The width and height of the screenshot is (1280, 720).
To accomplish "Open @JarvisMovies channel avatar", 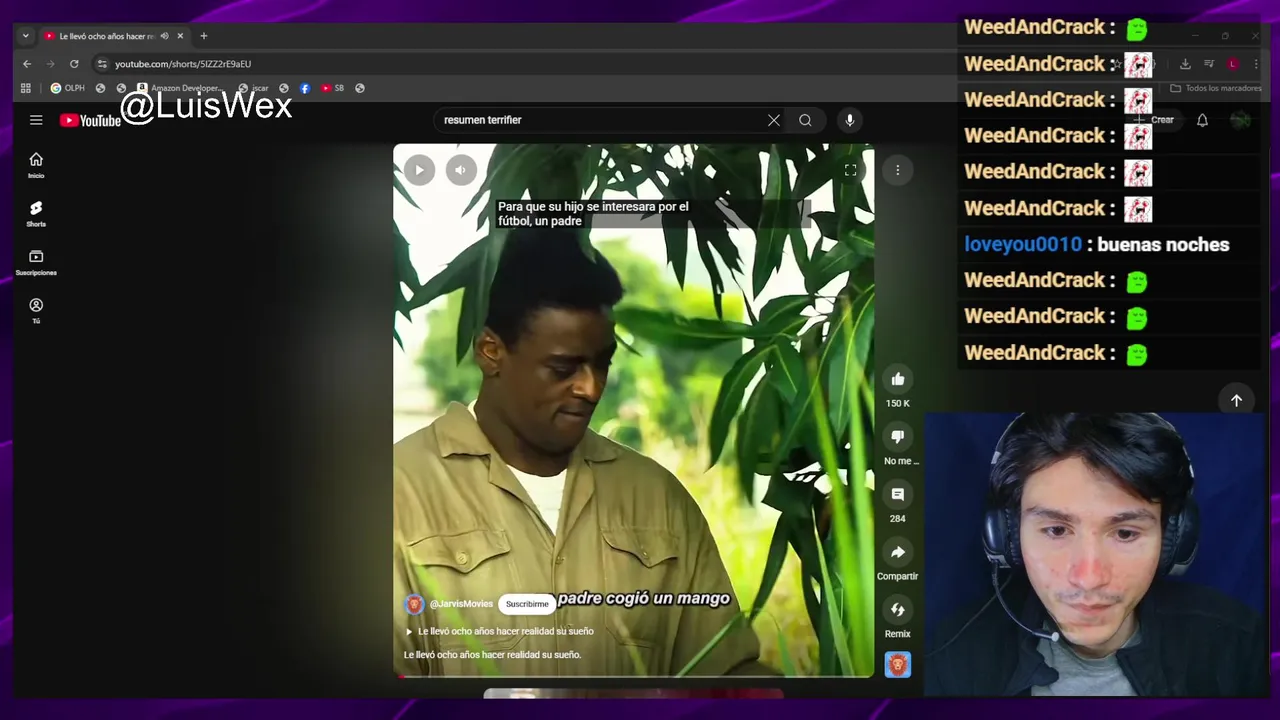I will tap(414, 604).
